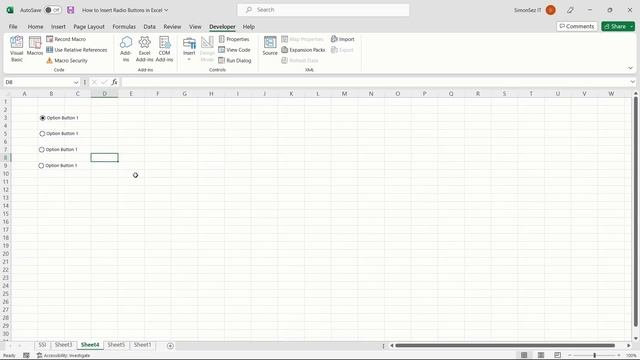Select Option Button 1 radio in row 7
Viewport: 640px width, 360px height.
[42, 150]
